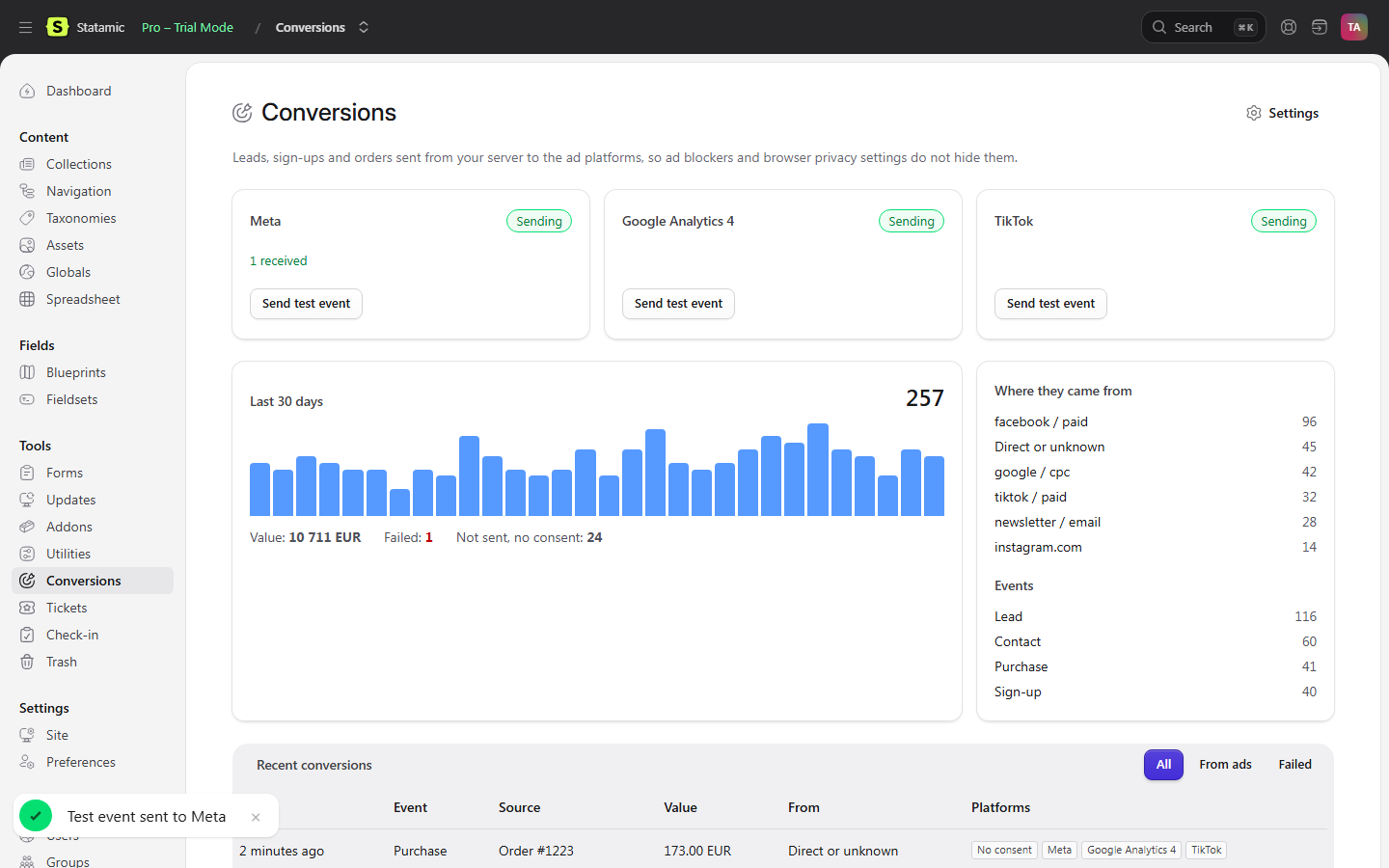This screenshot has width=1389, height=868.
Task: Filter recent conversions to Failed
Action: click(x=1294, y=765)
